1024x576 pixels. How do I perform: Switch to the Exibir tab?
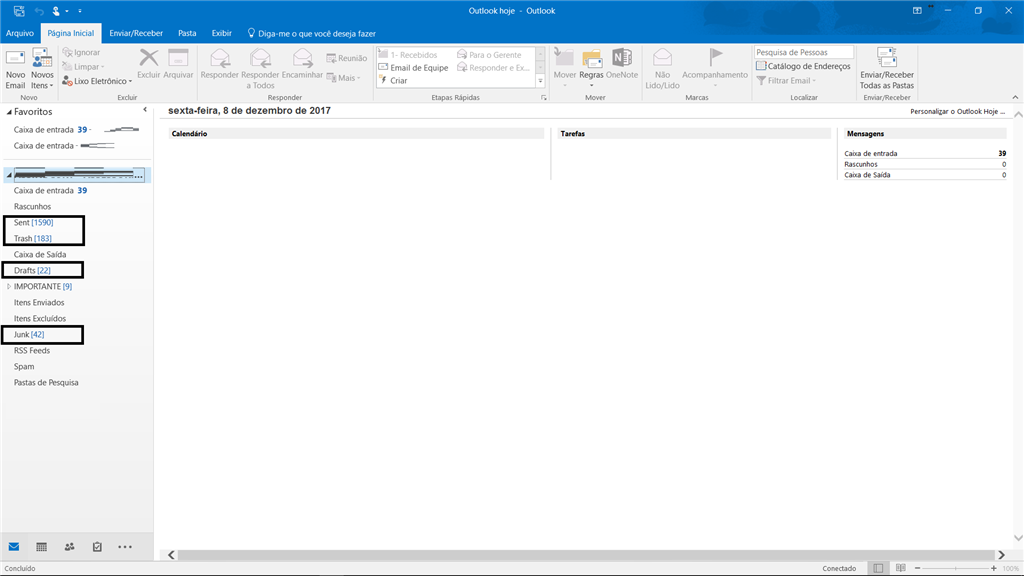tap(221, 33)
